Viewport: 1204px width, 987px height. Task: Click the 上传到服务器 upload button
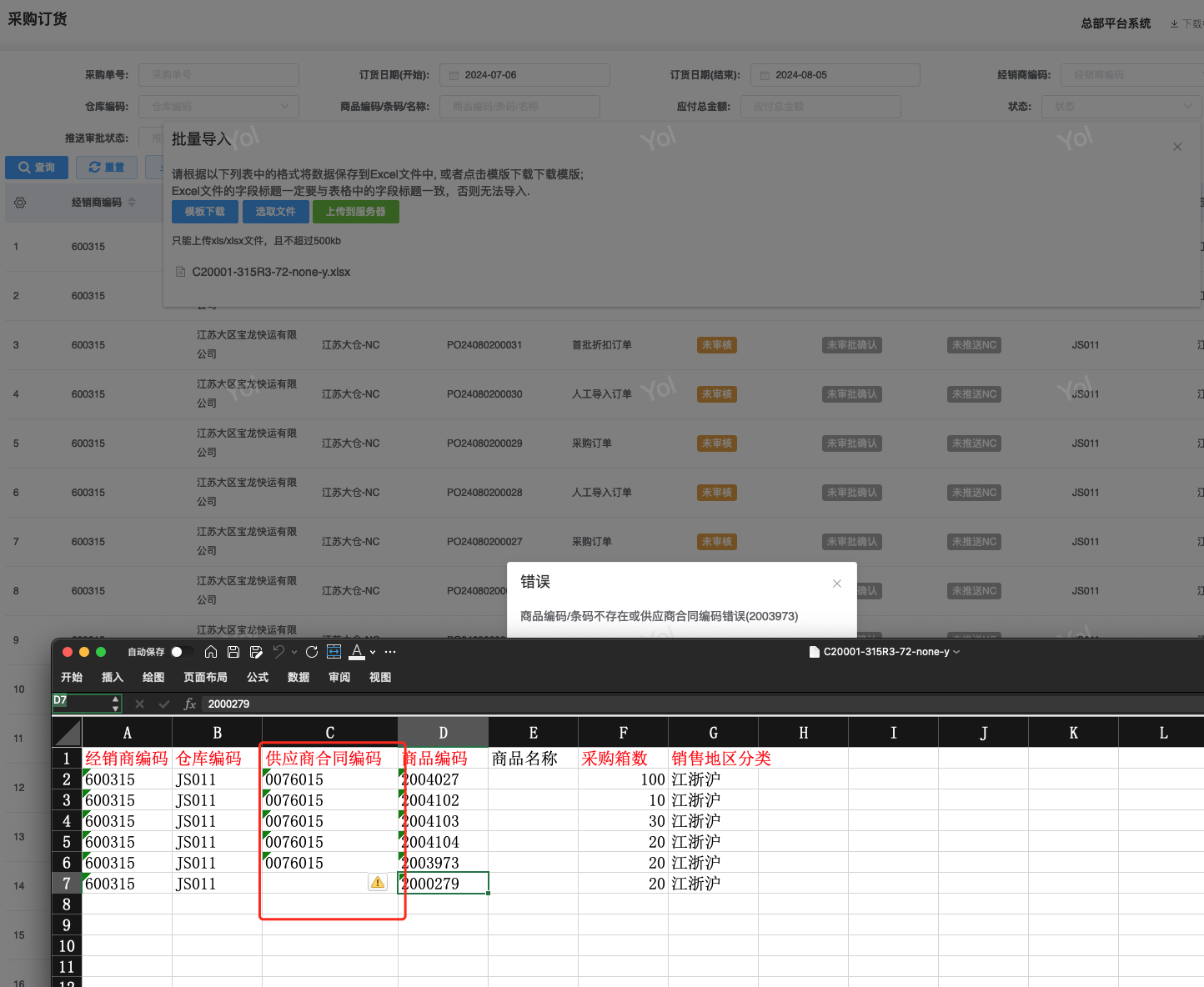click(356, 212)
